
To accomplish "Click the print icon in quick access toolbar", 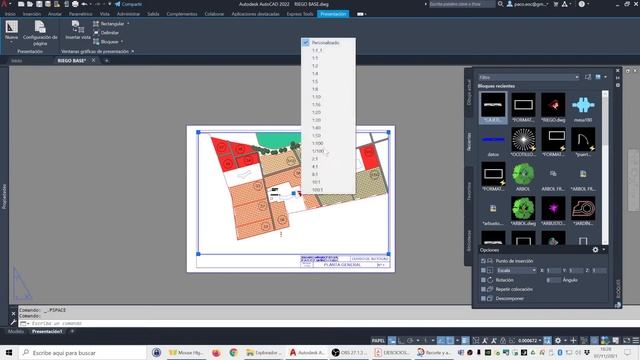I will coord(75,4).
